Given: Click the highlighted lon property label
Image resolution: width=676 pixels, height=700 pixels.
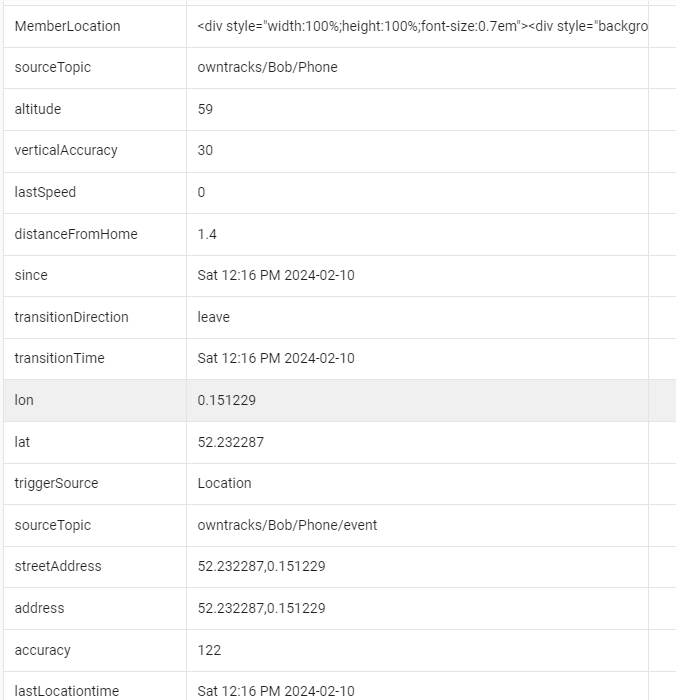Looking at the screenshot, I should click(x=24, y=400).
